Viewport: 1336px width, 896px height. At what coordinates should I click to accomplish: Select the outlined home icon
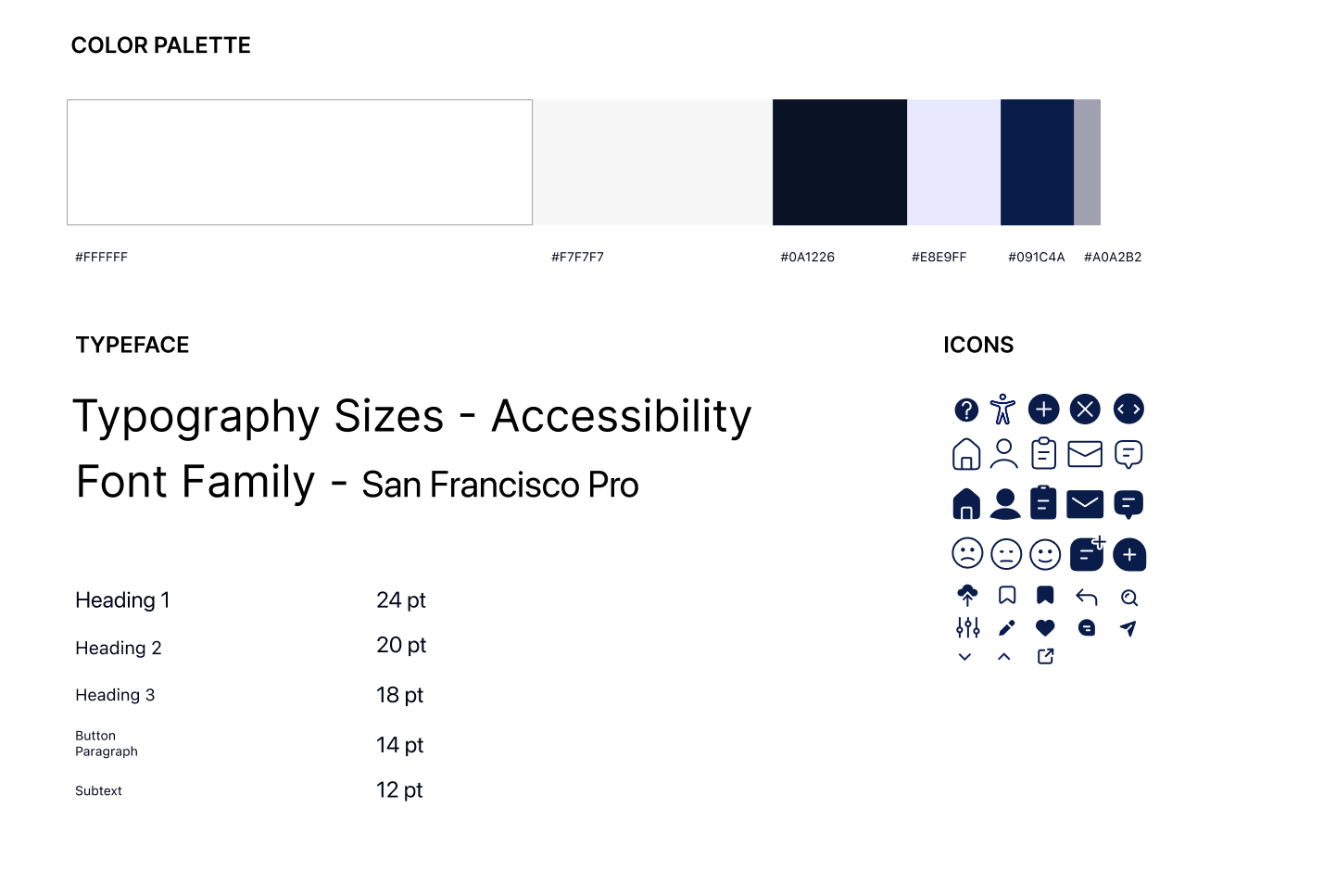coord(966,454)
